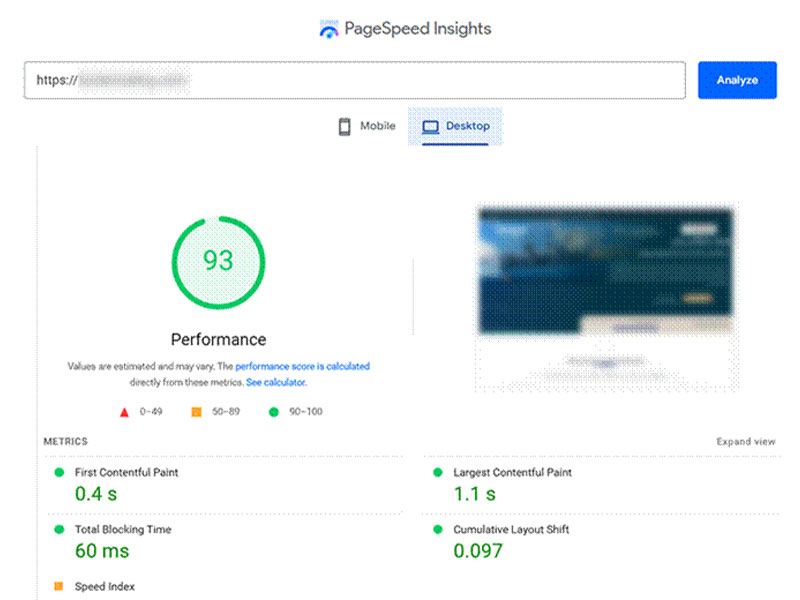The width and height of the screenshot is (800, 600).
Task: Switch to the Mobile tab
Action: pos(367,126)
